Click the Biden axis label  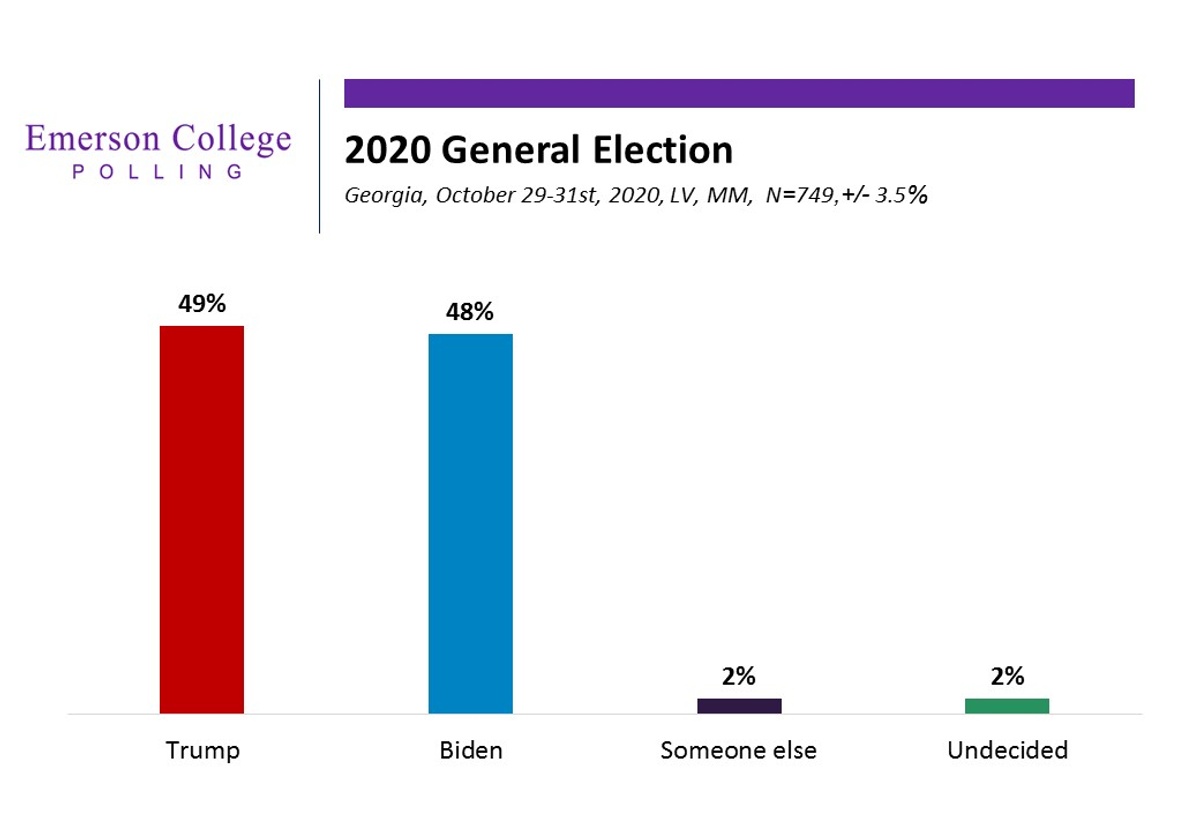(470, 750)
